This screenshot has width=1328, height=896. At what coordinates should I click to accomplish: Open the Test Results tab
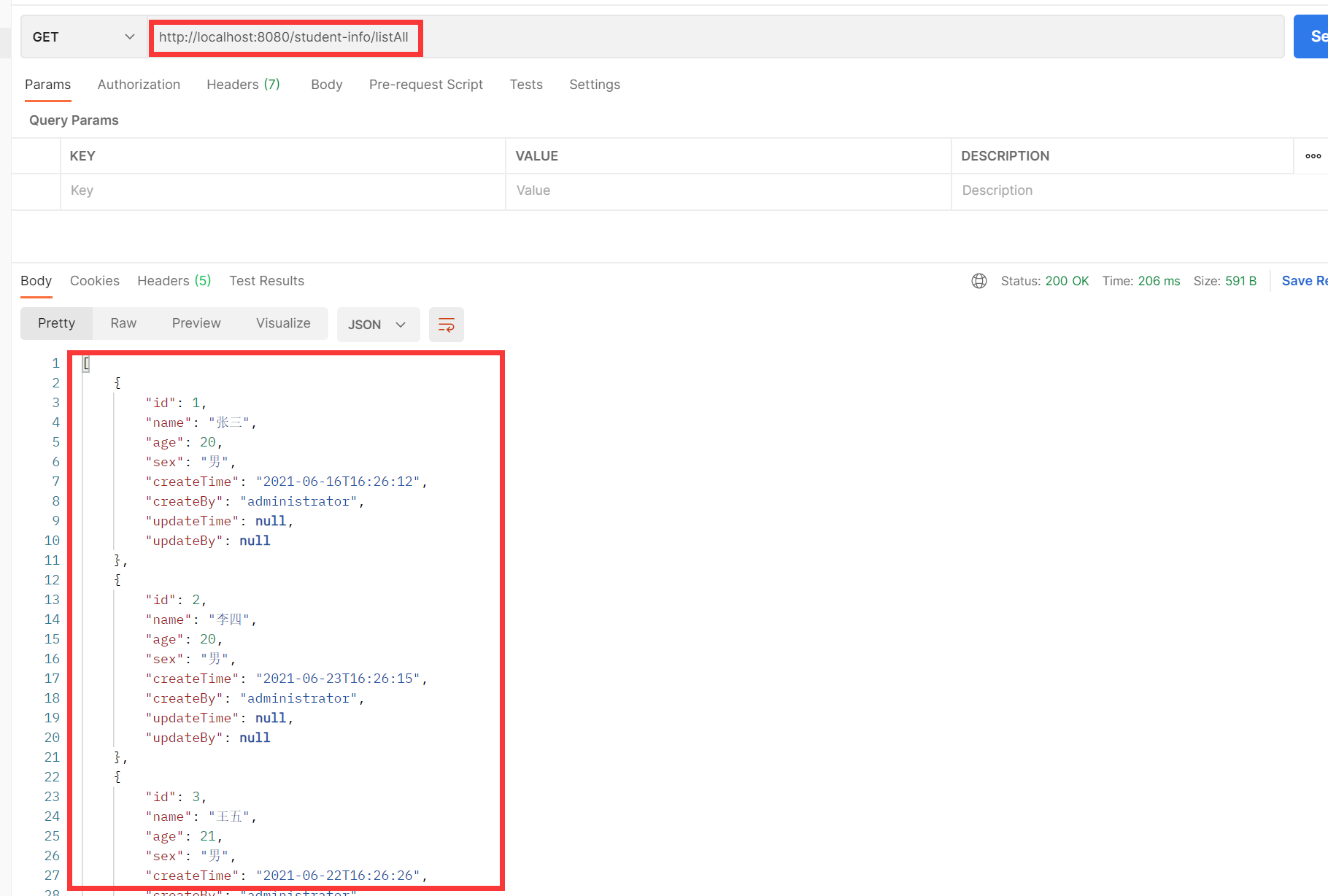coord(266,281)
